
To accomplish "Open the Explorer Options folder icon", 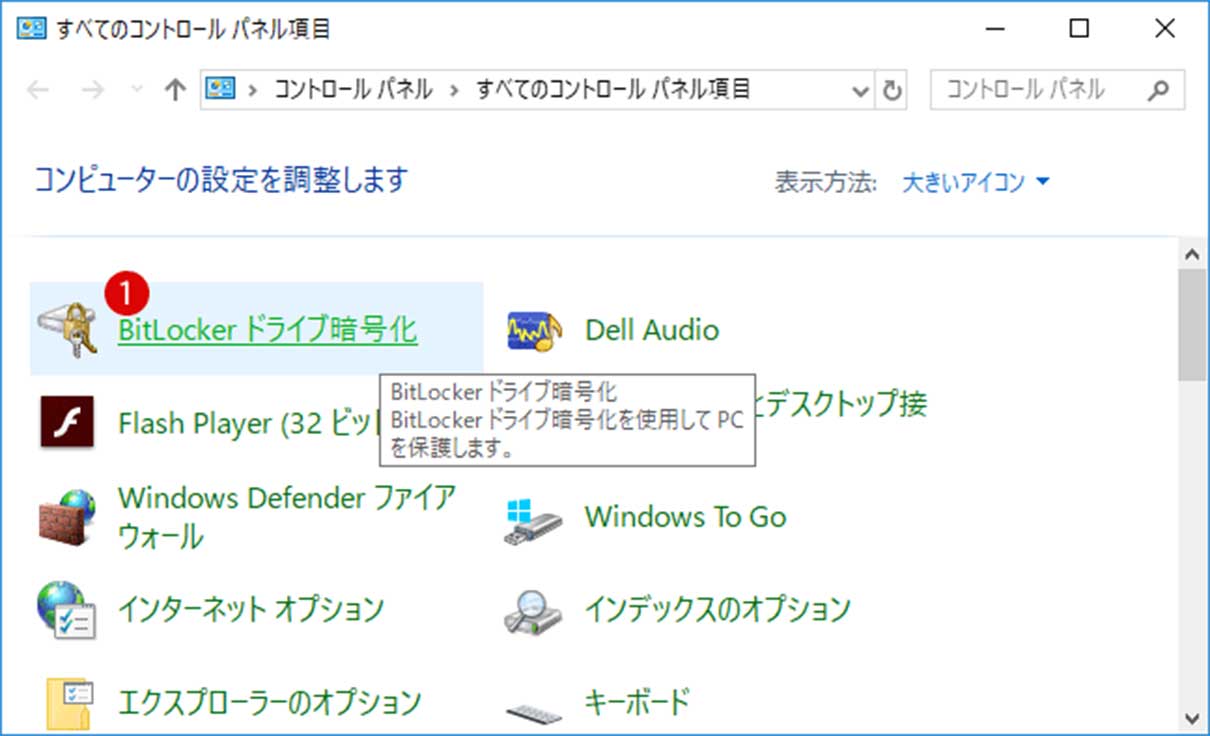I will coord(69,704).
